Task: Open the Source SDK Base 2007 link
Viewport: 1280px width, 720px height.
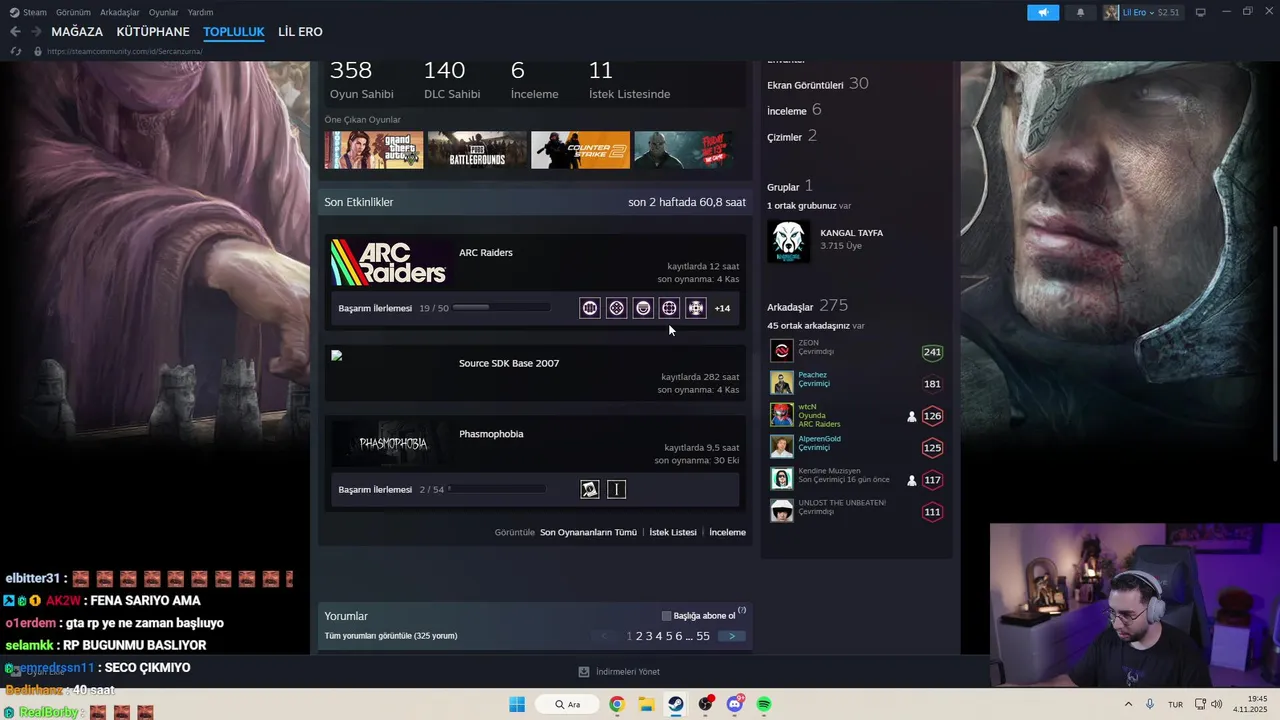Action: [x=509, y=363]
